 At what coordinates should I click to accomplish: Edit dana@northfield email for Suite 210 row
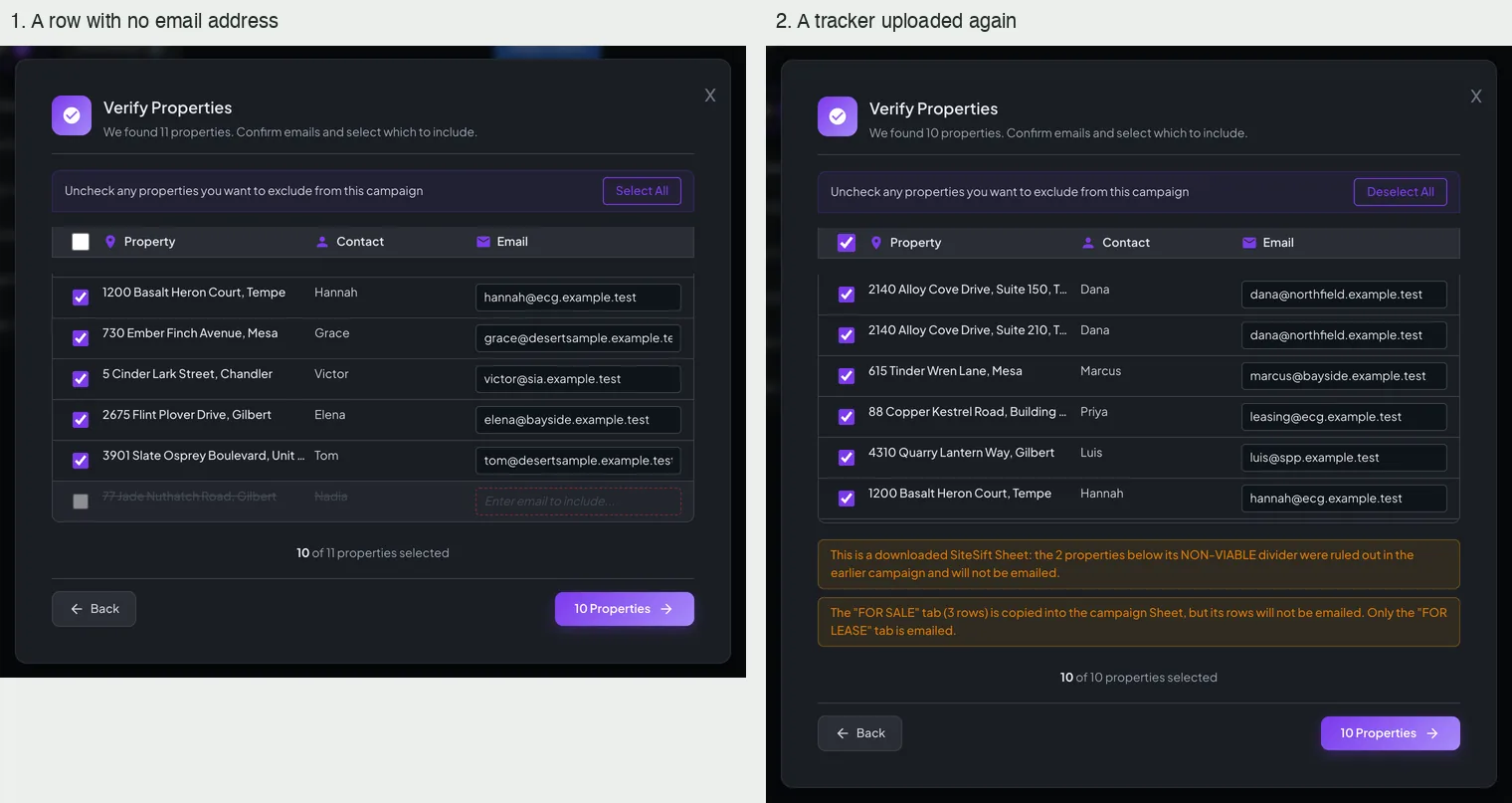(1344, 335)
